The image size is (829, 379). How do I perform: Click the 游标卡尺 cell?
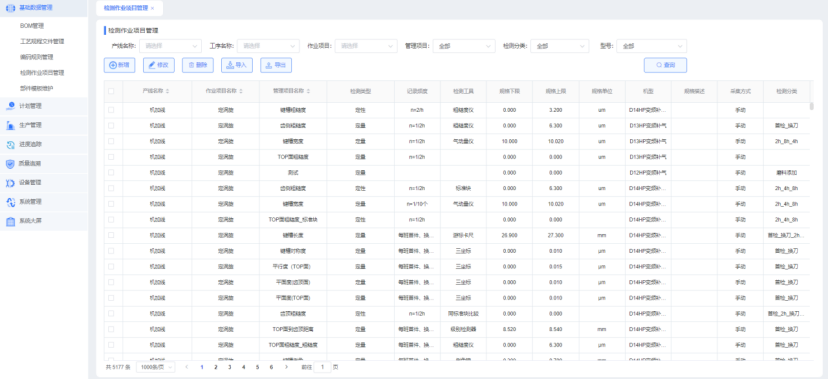pyautogui.click(x=463, y=235)
